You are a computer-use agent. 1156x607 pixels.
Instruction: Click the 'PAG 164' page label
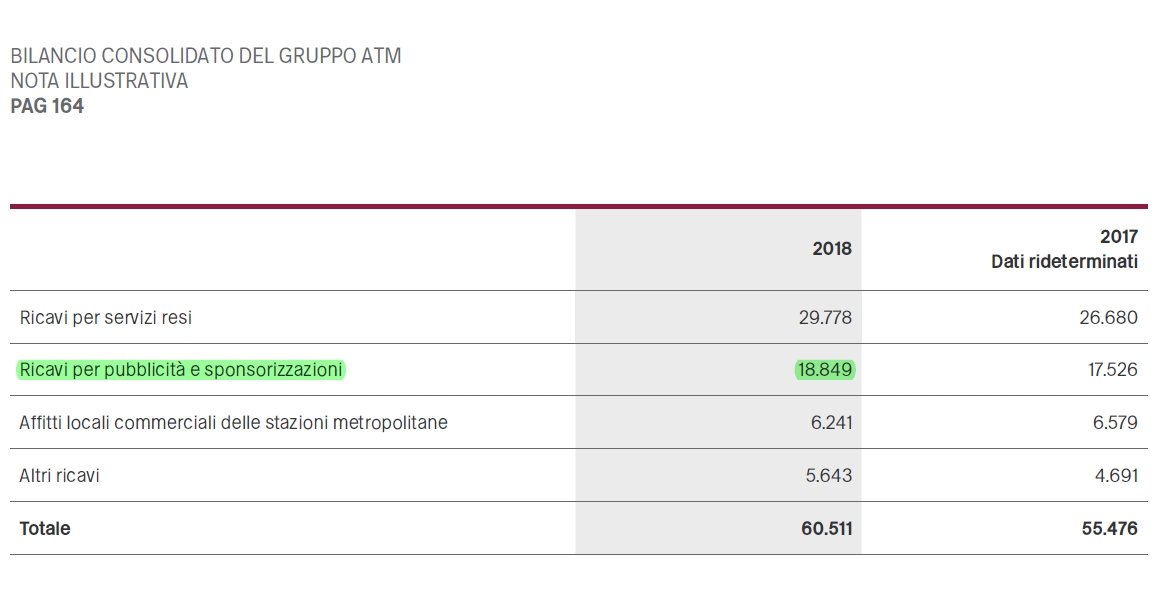click(47, 106)
